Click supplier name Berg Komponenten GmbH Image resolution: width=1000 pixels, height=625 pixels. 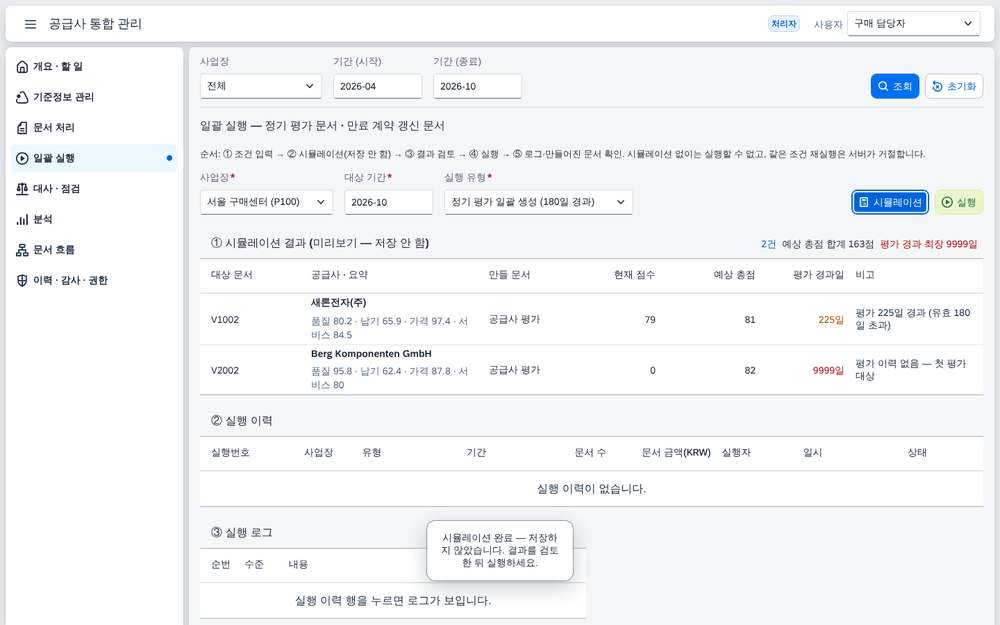pos(371,354)
